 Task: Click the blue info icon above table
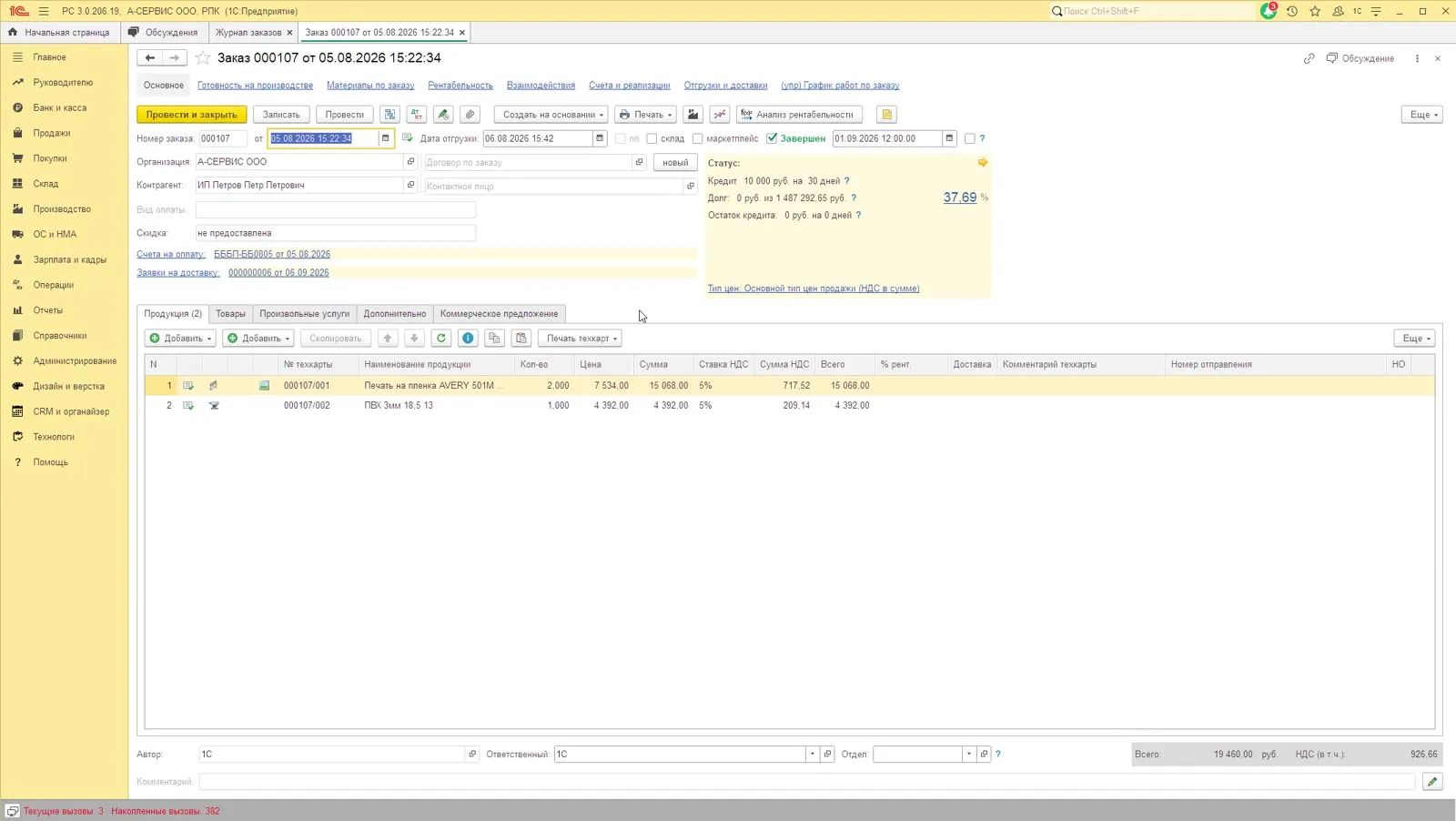coord(468,339)
